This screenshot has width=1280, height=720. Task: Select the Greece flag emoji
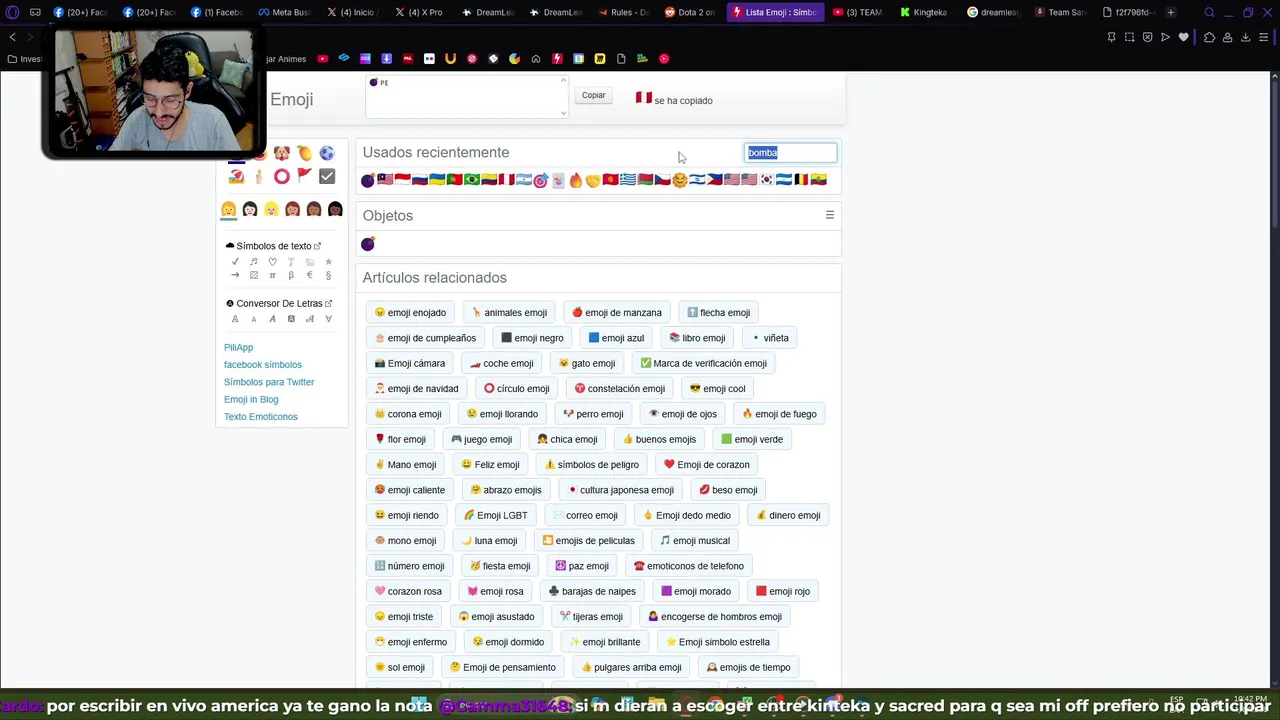pyautogui.click(x=628, y=180)
